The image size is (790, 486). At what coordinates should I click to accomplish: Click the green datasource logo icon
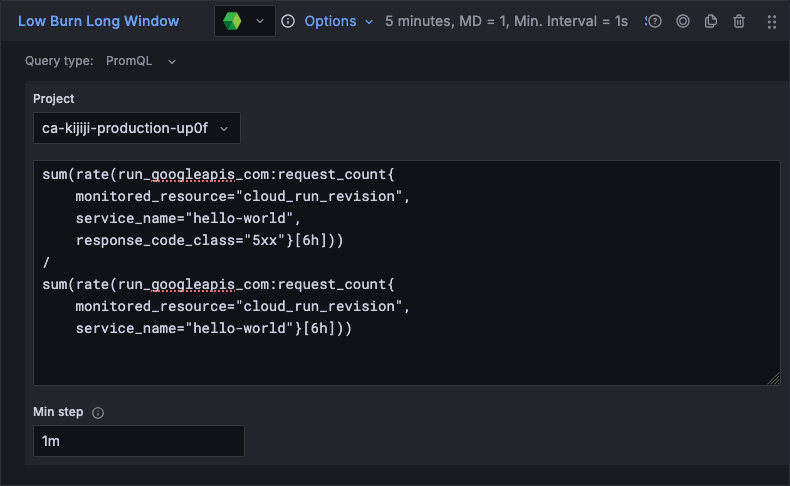[232, 21]
